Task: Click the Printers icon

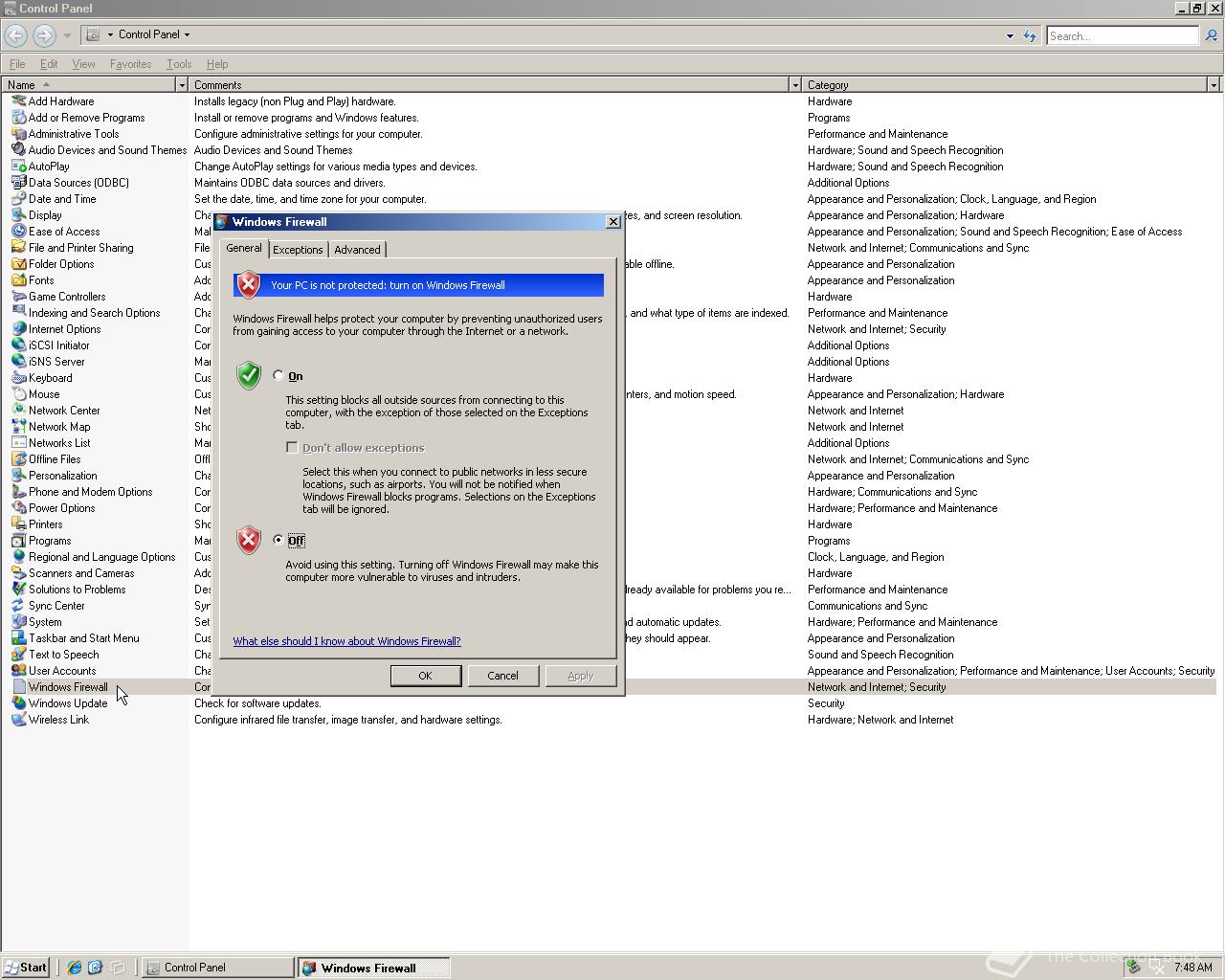Action: (x=18, y=524)
